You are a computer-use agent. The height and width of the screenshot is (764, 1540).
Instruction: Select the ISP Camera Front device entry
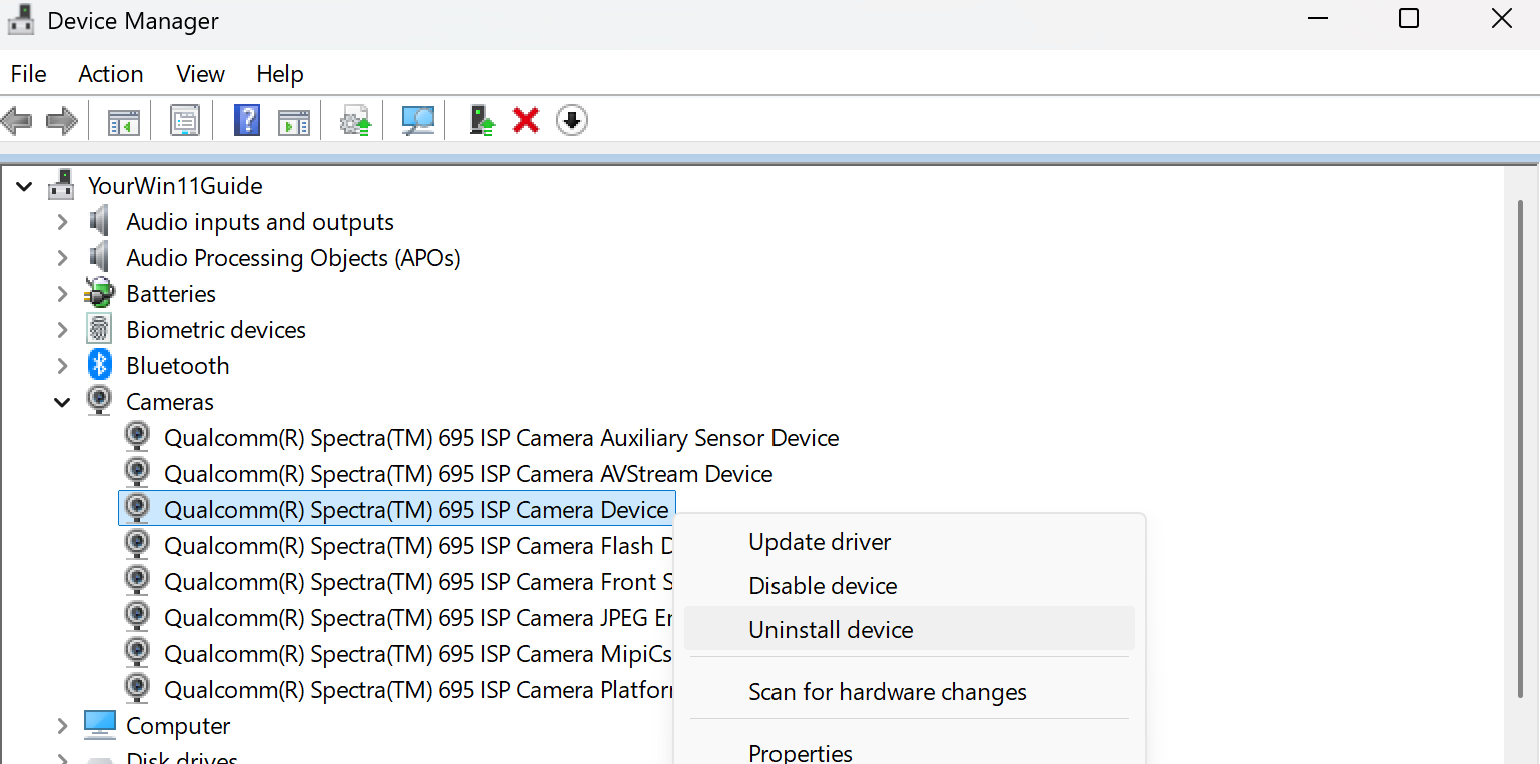point(418,582)
